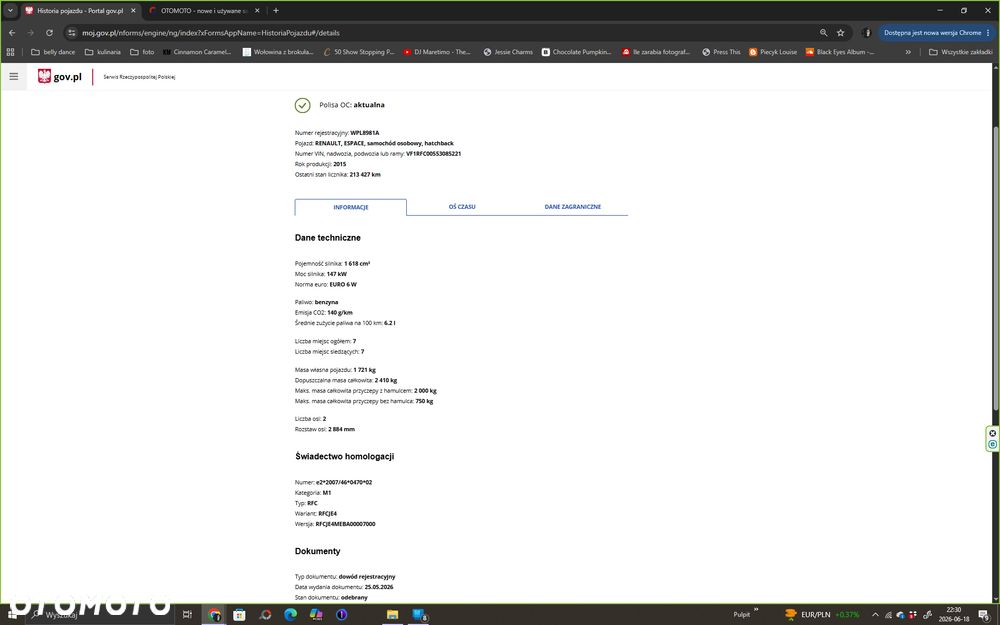The height and width of the screenshot is (625, 1000).
Task: Open Chrome from the Windows taskbar
Action: pos(214,615)
